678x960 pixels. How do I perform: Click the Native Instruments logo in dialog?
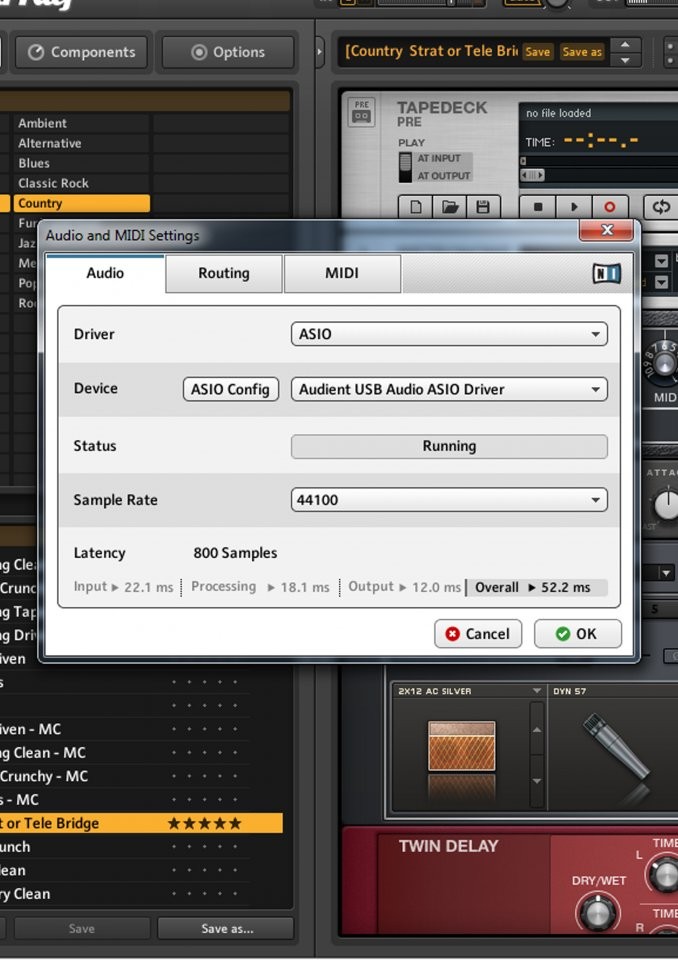(605, 273)
